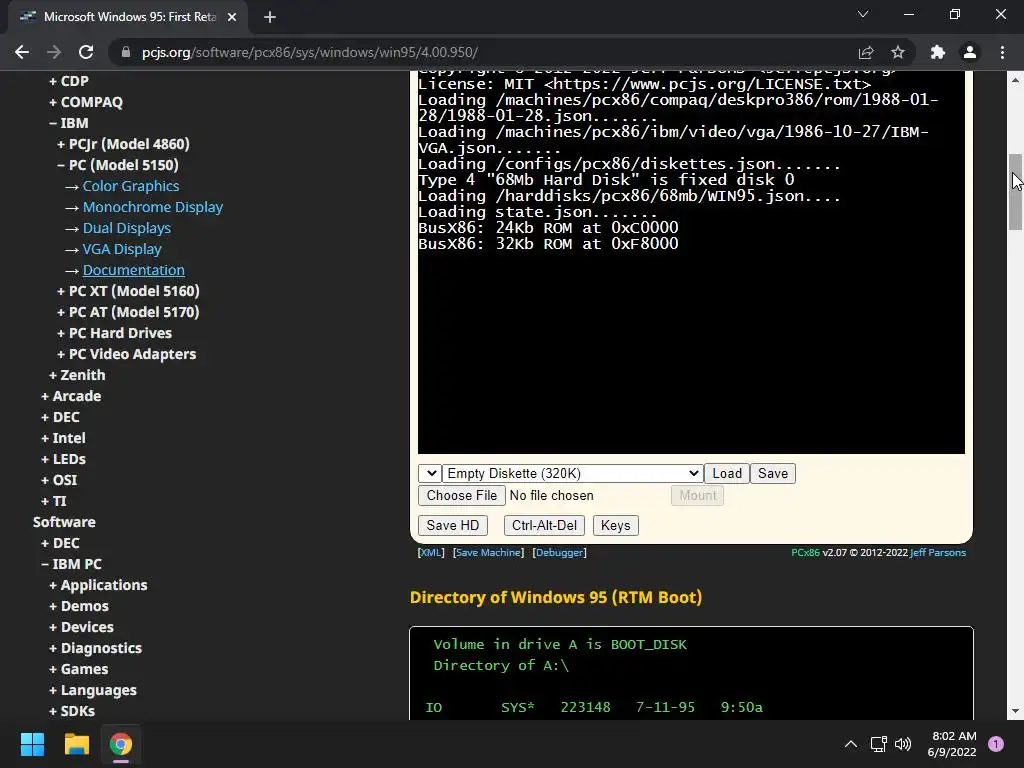Expand the Intel section
This screenshot has height=768, width=1024.
coord(63,438)
